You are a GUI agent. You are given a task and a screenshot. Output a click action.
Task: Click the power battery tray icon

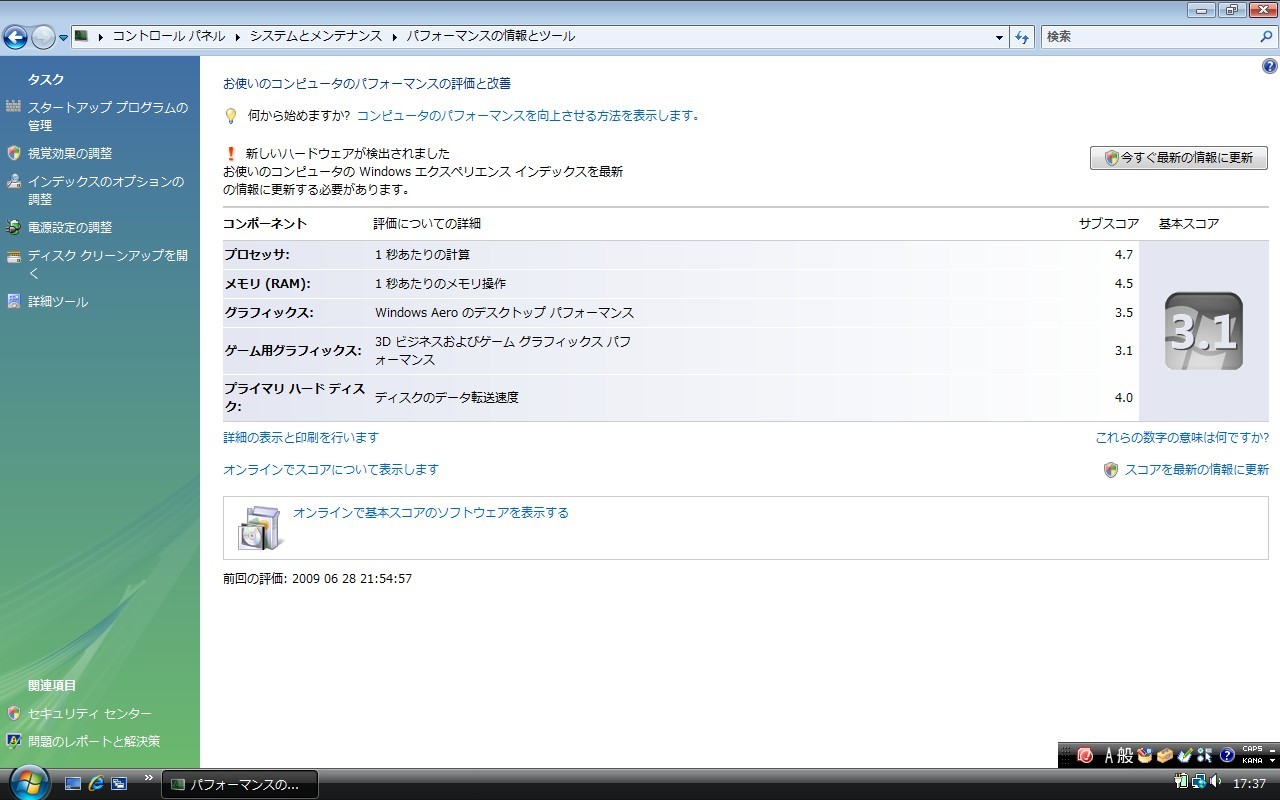1182,782
